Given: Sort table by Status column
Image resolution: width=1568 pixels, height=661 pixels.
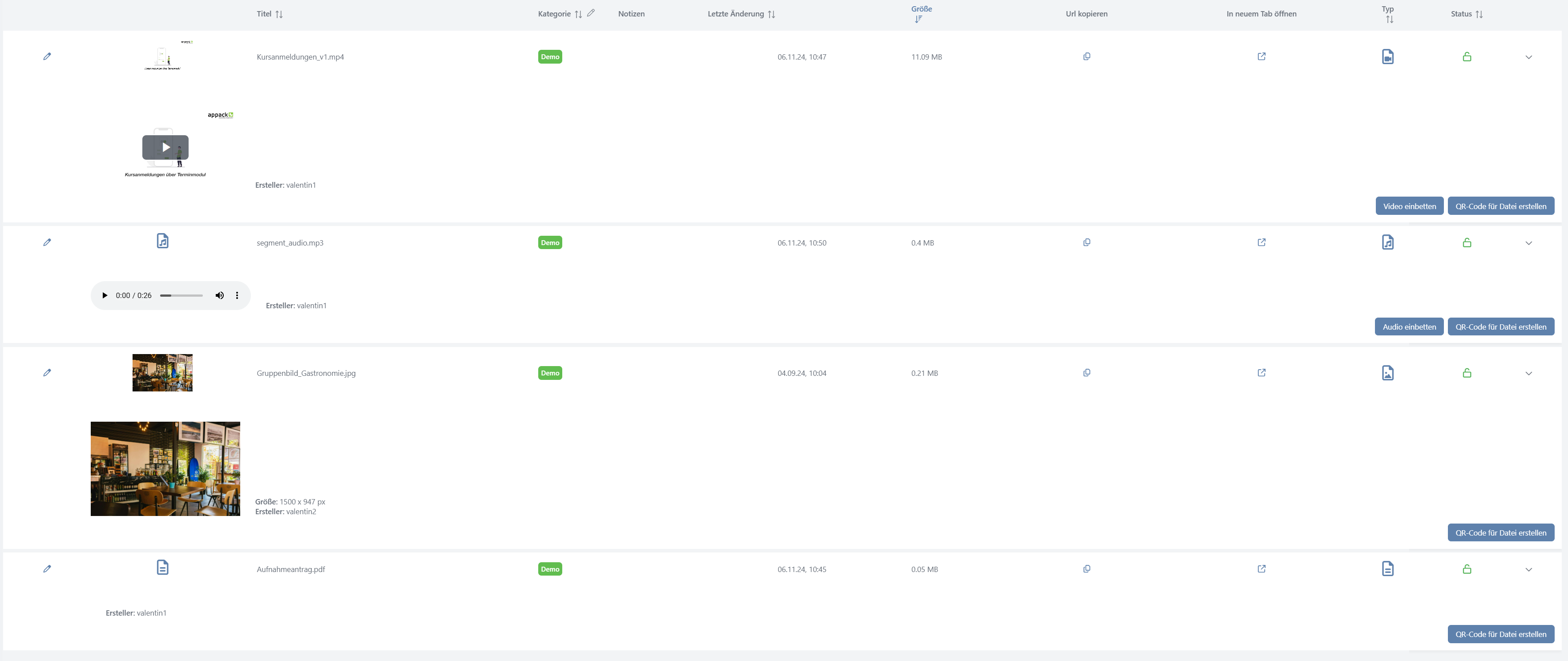Looking at the screenshot, I should tap(1479, 14).
